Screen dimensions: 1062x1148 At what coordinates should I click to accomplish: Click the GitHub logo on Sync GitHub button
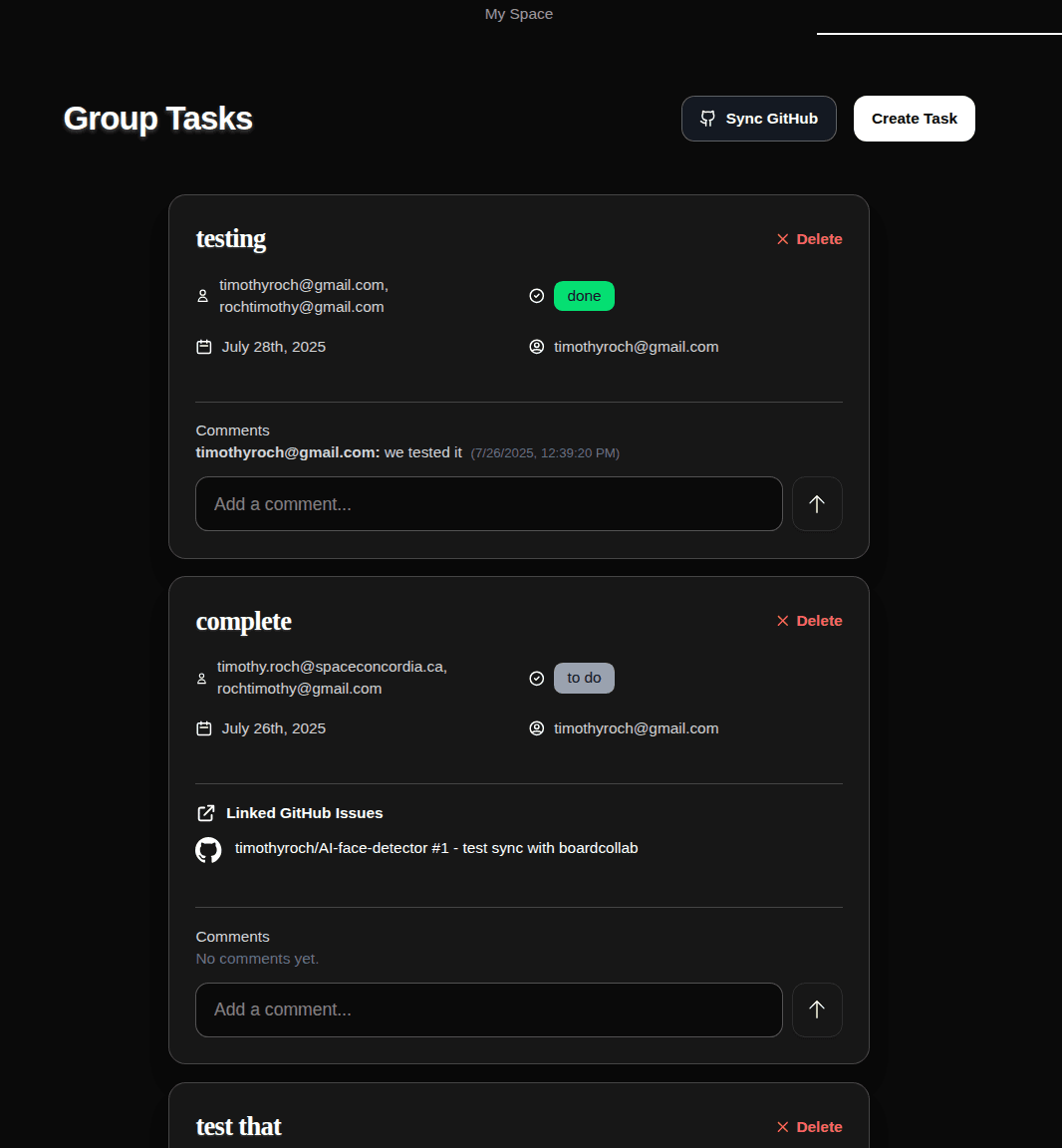pos(707,118)
